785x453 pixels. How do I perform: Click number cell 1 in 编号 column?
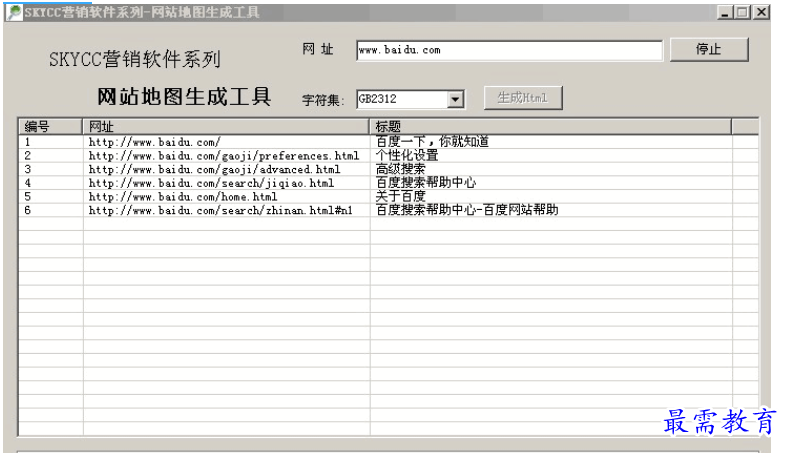click(28, 142)
